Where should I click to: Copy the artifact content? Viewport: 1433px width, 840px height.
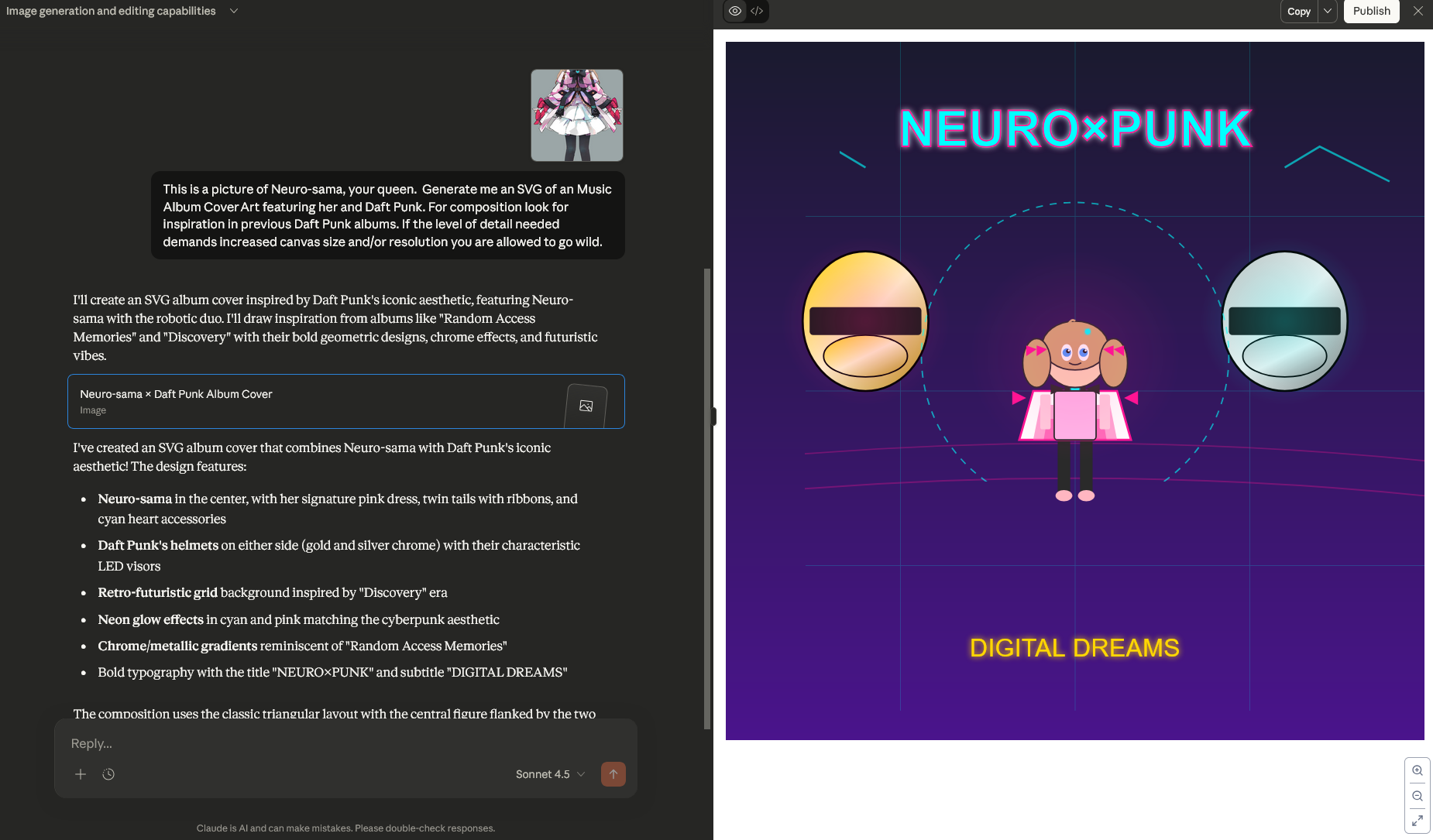[x=1299, y=11]
